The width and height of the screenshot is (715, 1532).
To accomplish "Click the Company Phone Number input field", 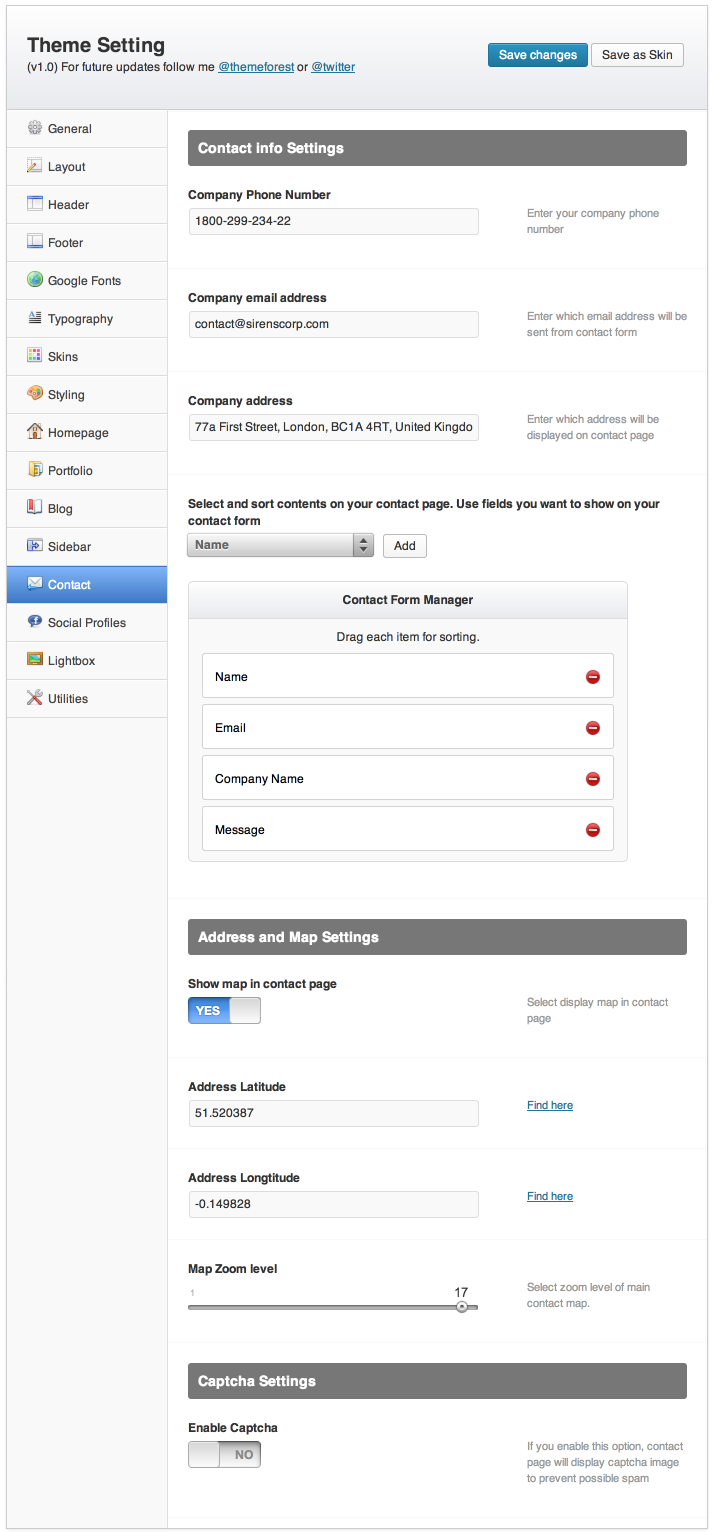I will [333, 221].
